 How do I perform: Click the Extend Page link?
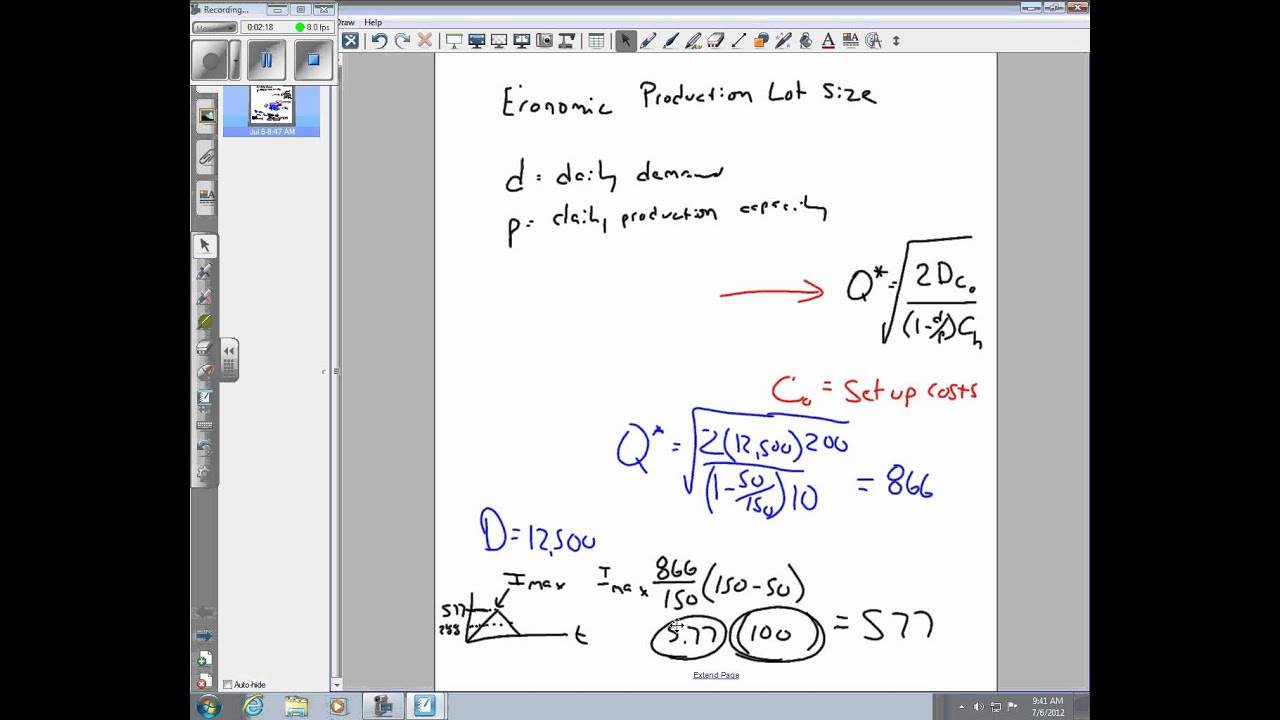coord(716,675)
